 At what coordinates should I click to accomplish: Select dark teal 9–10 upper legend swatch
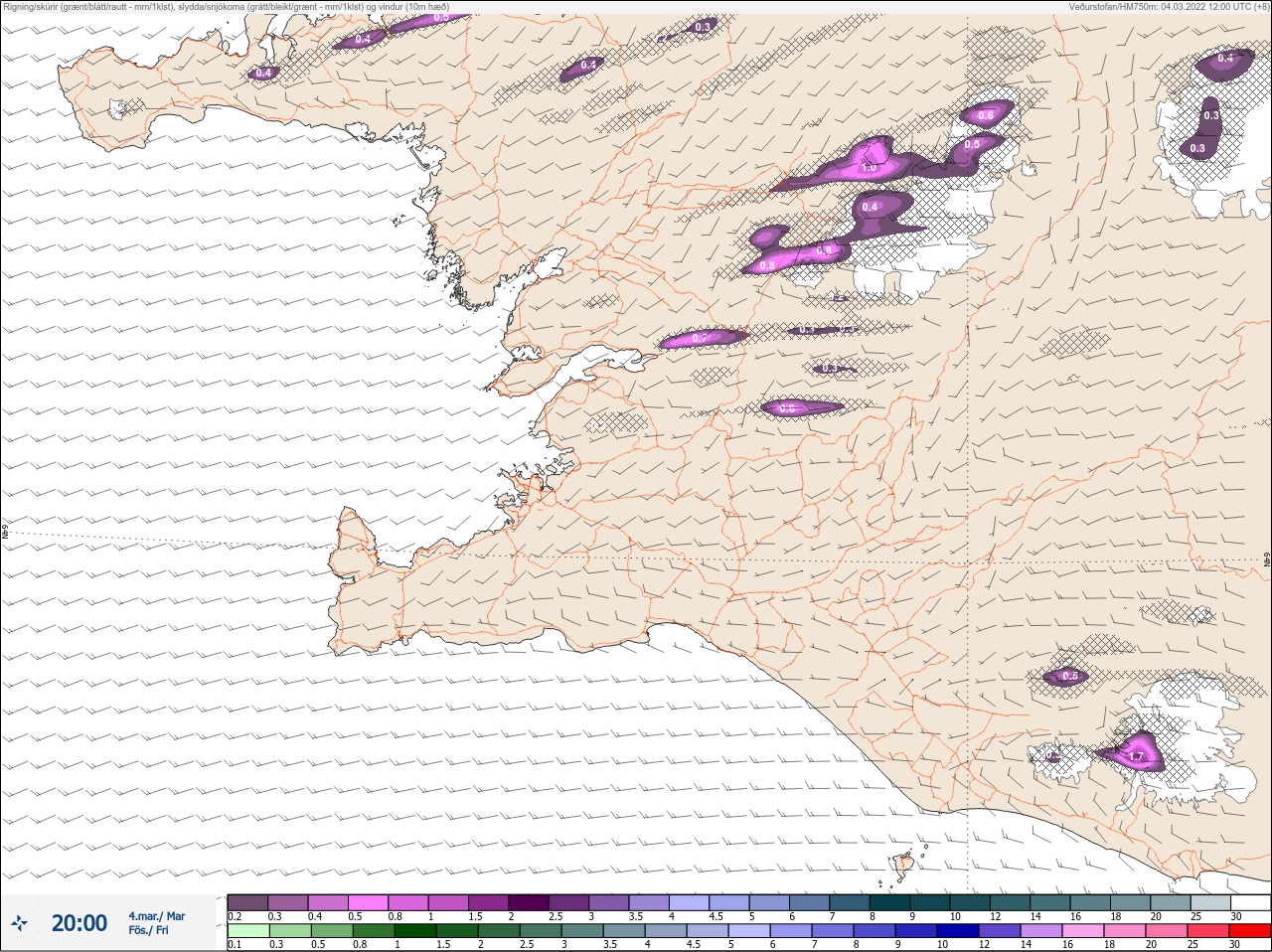pyautogui.click(x=930, y=902)
